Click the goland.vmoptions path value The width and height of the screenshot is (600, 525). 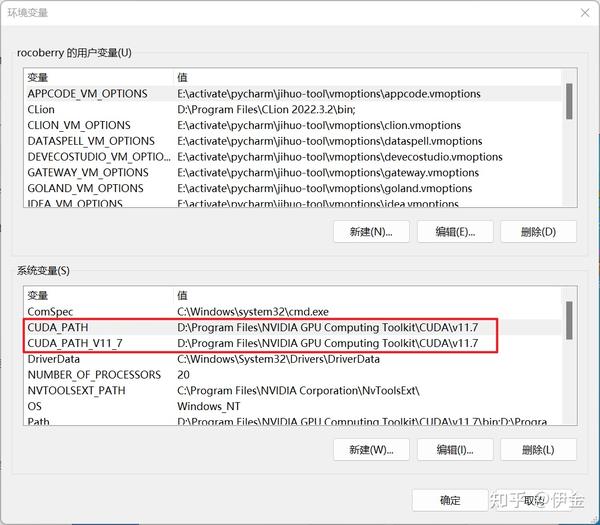(324, 189)
